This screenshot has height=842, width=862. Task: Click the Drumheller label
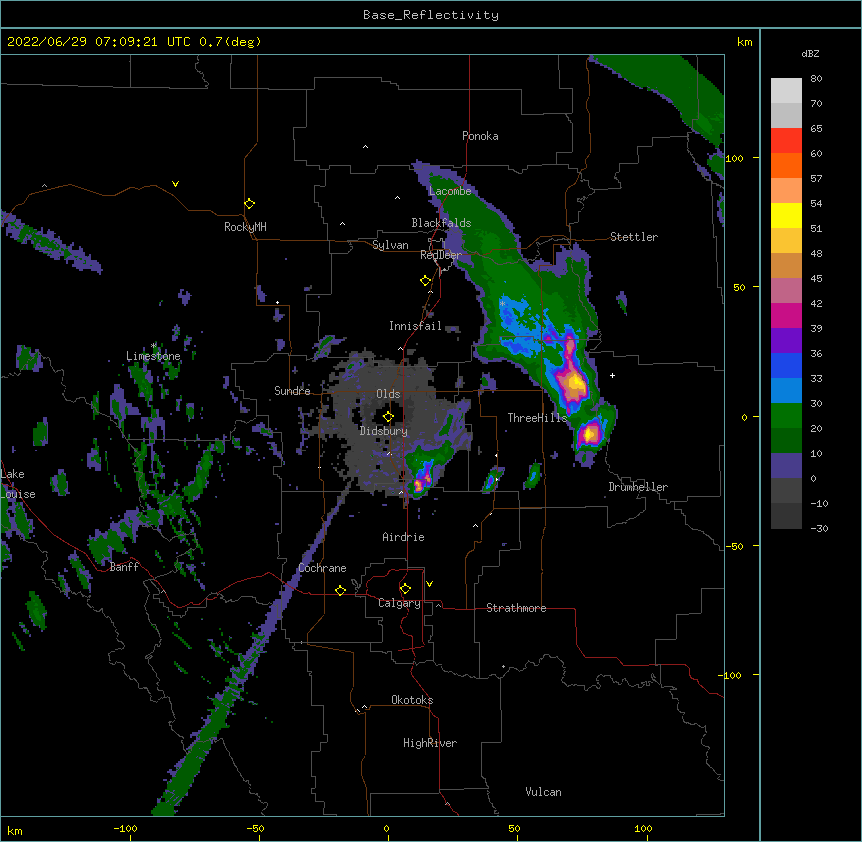click(x=638, y=487)
